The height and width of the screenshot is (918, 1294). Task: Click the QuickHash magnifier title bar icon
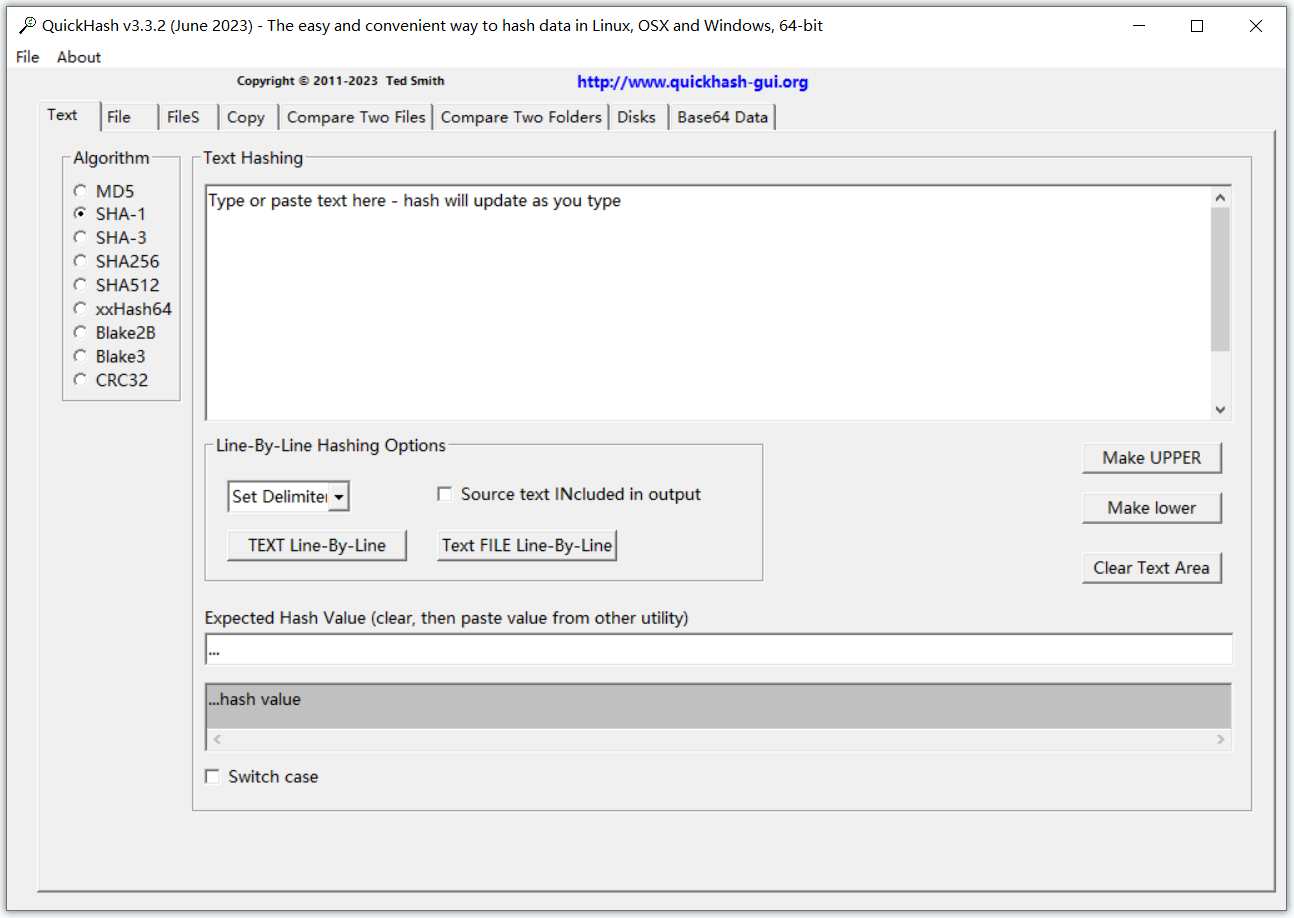point(27,26)
